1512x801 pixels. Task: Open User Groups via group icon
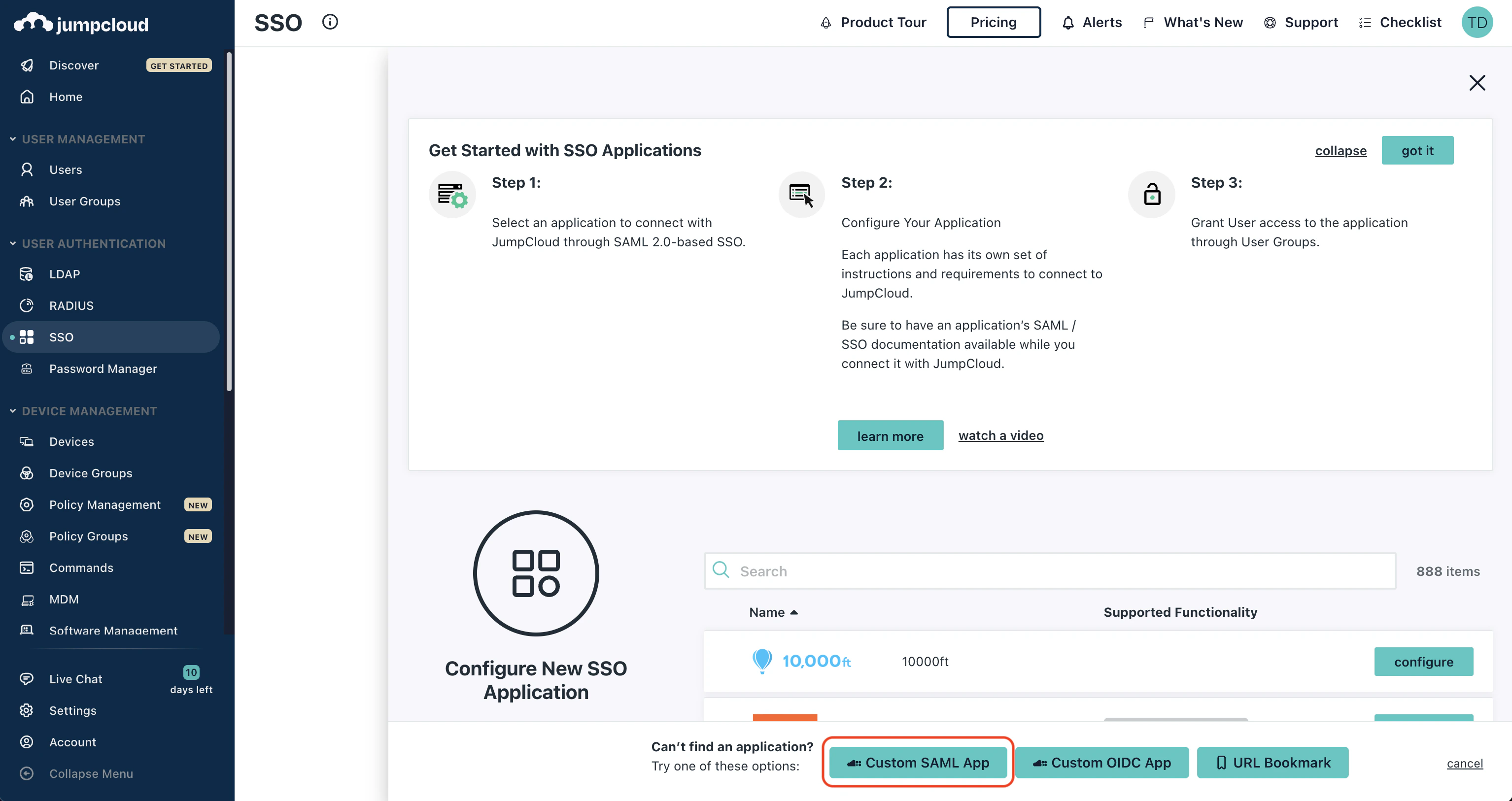click(27, 201)
